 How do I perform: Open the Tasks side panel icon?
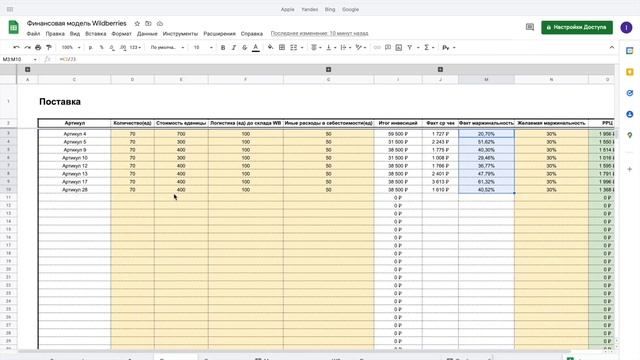click(x=629, y=93)
